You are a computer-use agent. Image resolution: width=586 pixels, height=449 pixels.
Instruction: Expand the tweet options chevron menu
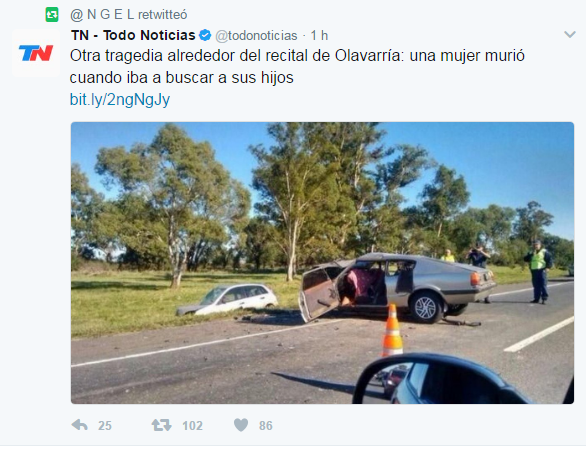[570, 35]
